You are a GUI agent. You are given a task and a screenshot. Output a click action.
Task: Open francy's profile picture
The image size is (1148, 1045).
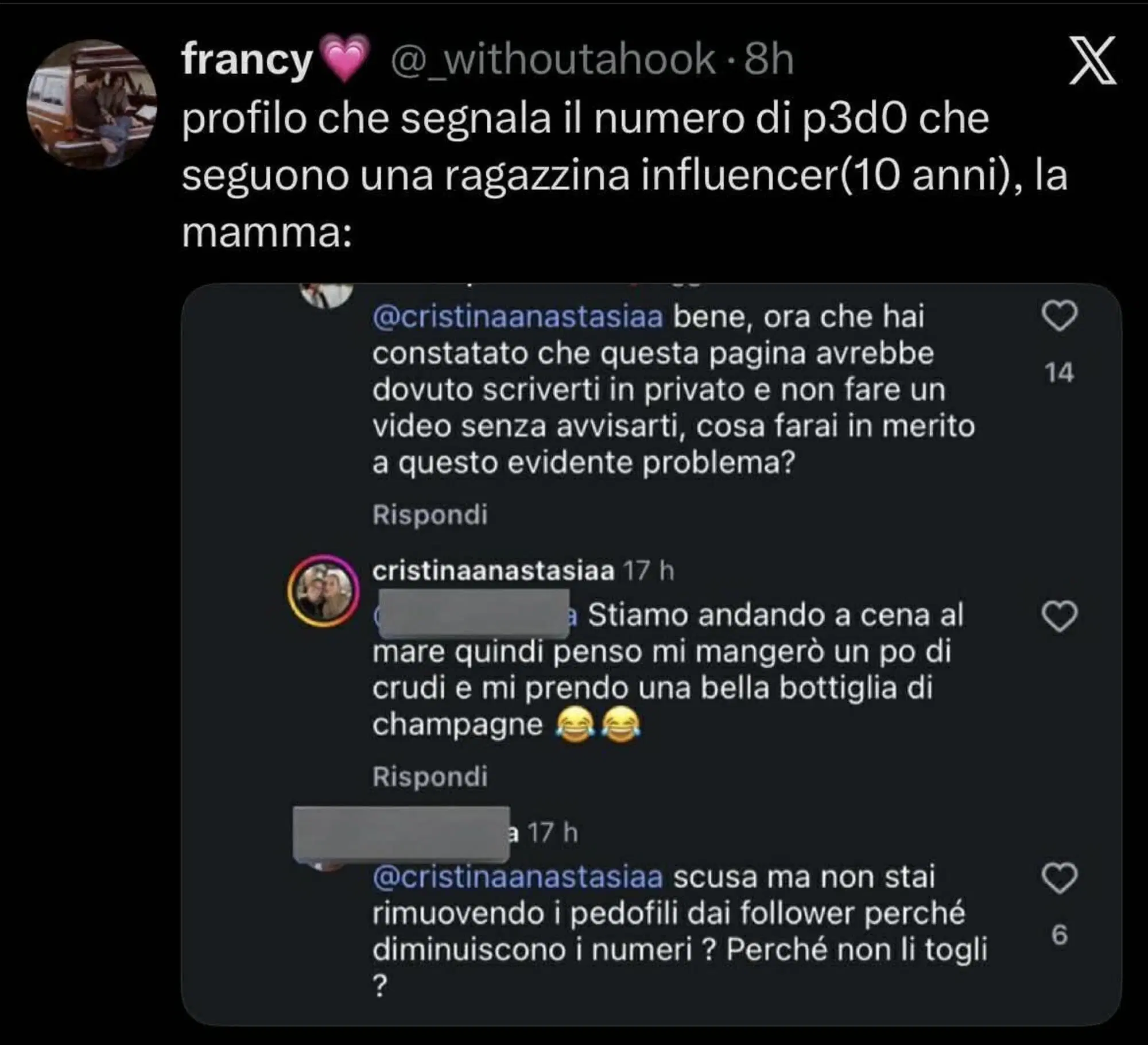(92, 104)
